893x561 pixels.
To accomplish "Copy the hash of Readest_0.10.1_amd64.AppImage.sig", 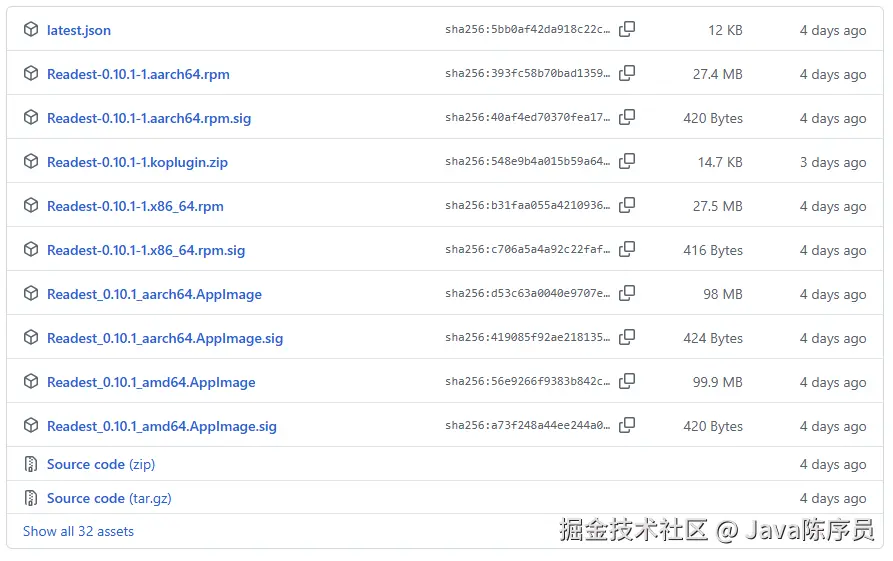I will [627, 425].
